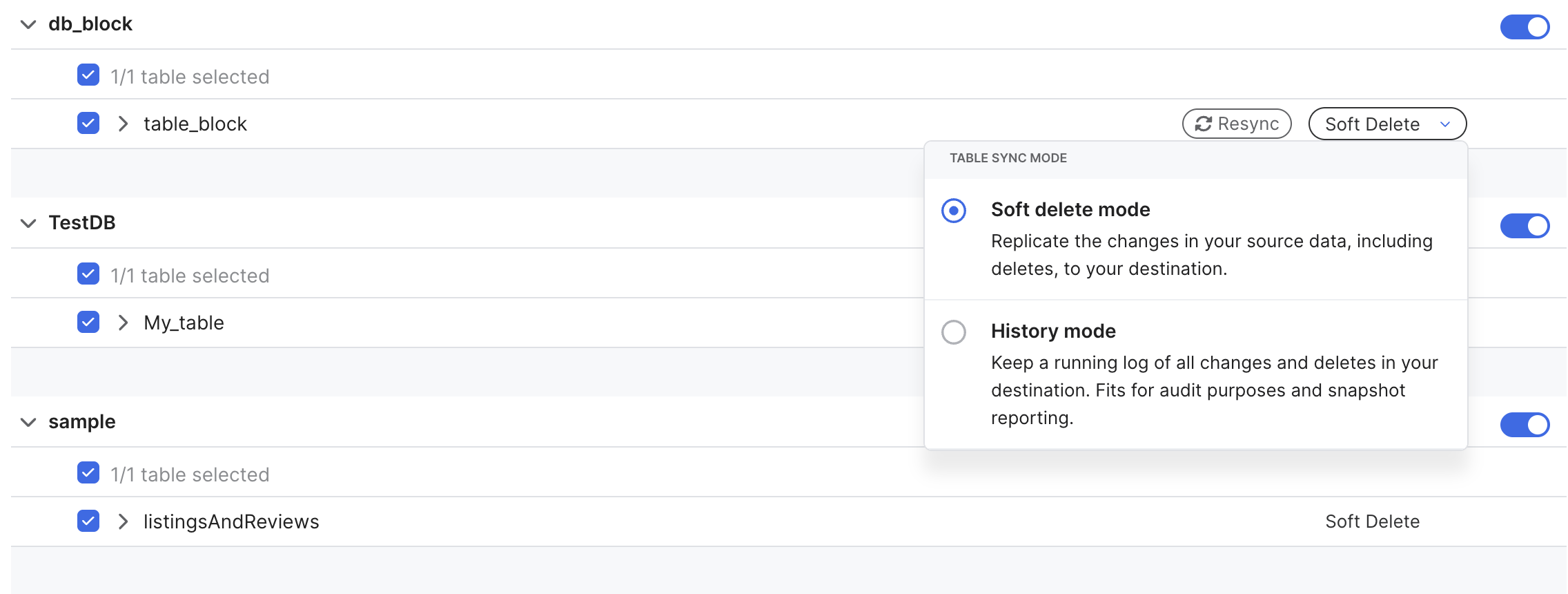
Task: Uncheck the listingsAndReviews checkbox
Action: coord(88,521)
